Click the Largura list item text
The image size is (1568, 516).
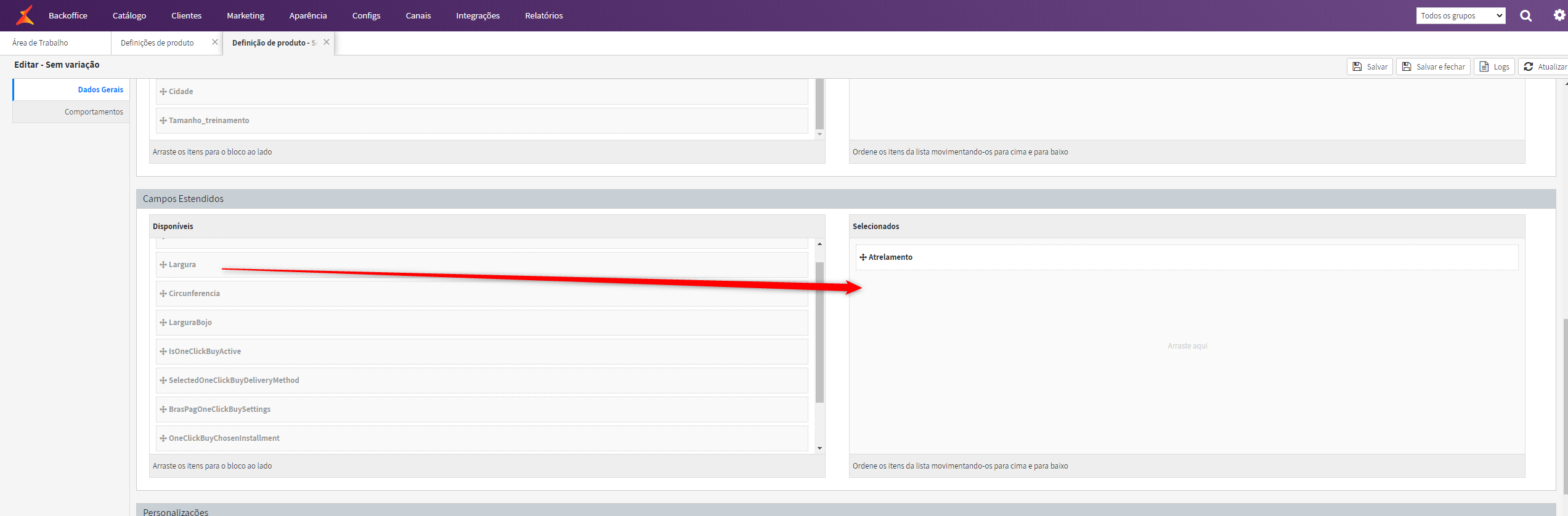182,264
